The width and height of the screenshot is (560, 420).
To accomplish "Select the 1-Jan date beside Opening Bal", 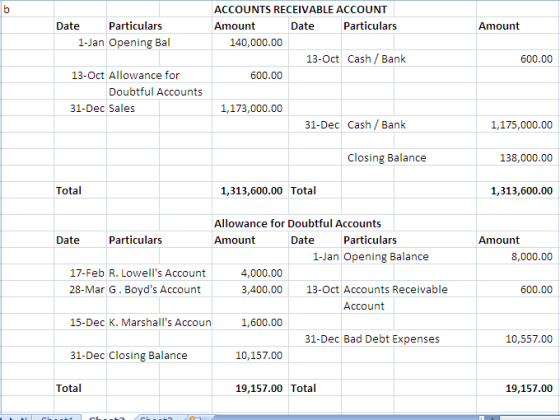I will pos(91,42).
